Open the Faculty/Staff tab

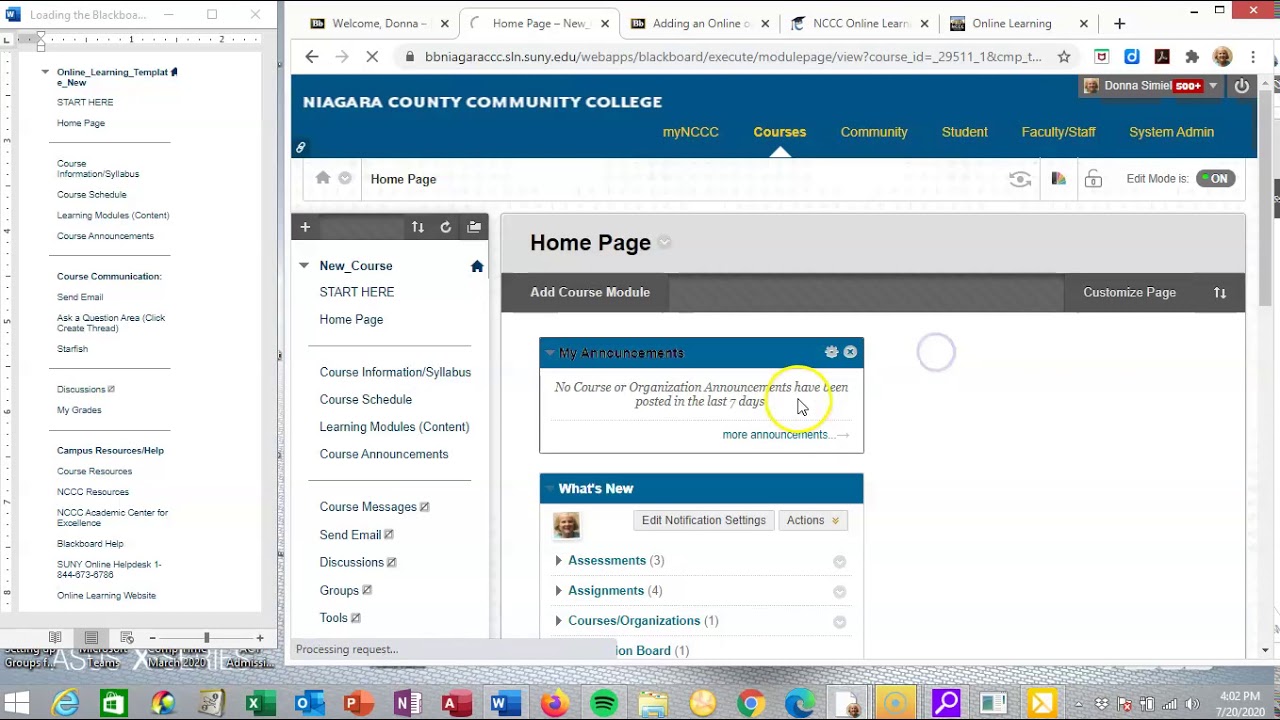click(1059, 132)
